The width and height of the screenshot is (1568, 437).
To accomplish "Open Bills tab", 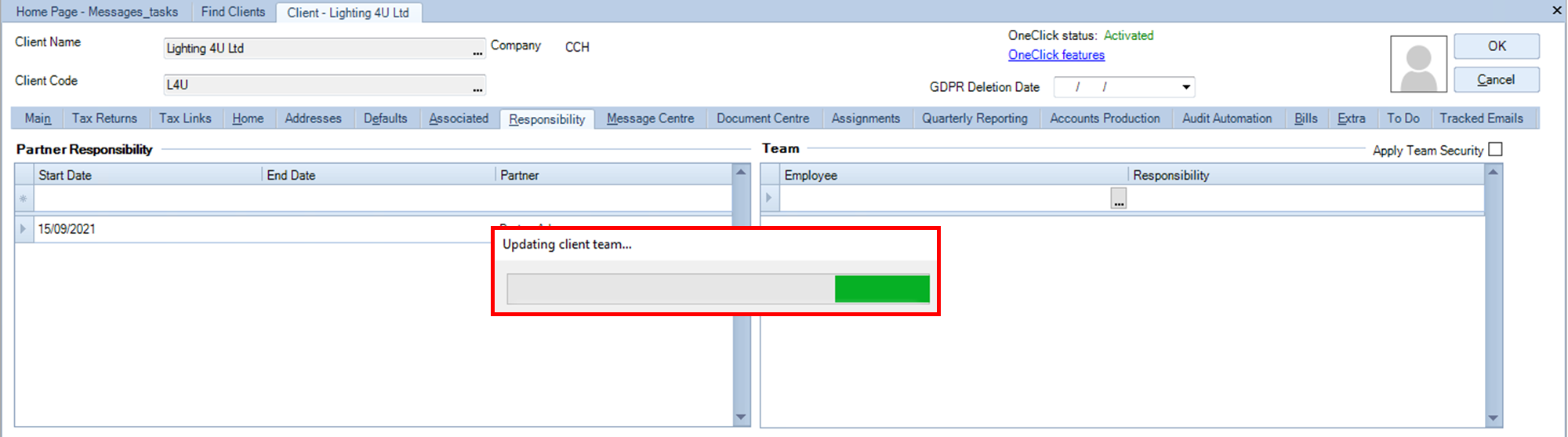I will click(x=1305, y=118).
